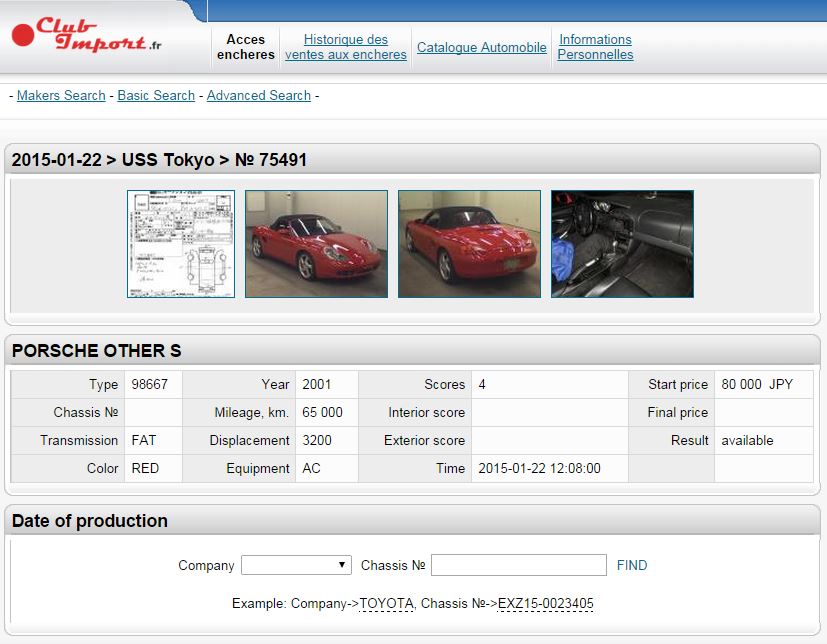
Task: Click the TOYOTA example text
Action: (386, 603)
